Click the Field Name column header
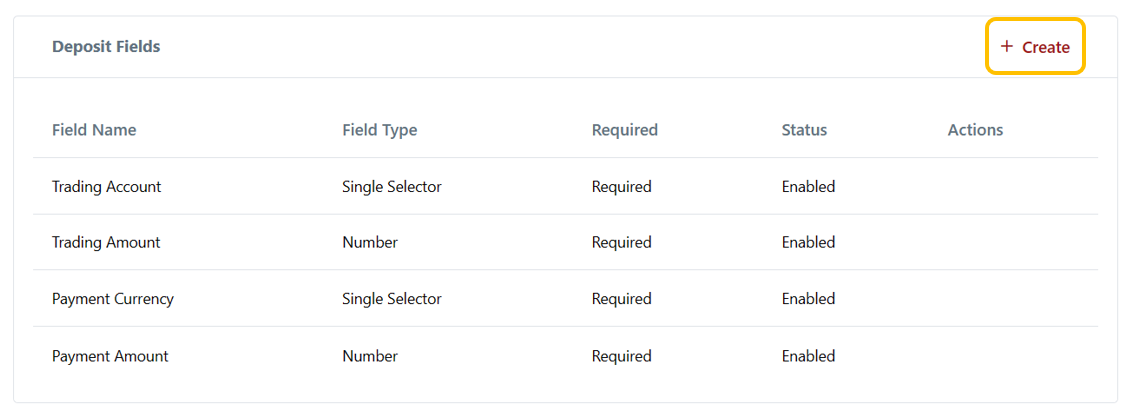Screen dimensions: 1132x415 [94, 130]
